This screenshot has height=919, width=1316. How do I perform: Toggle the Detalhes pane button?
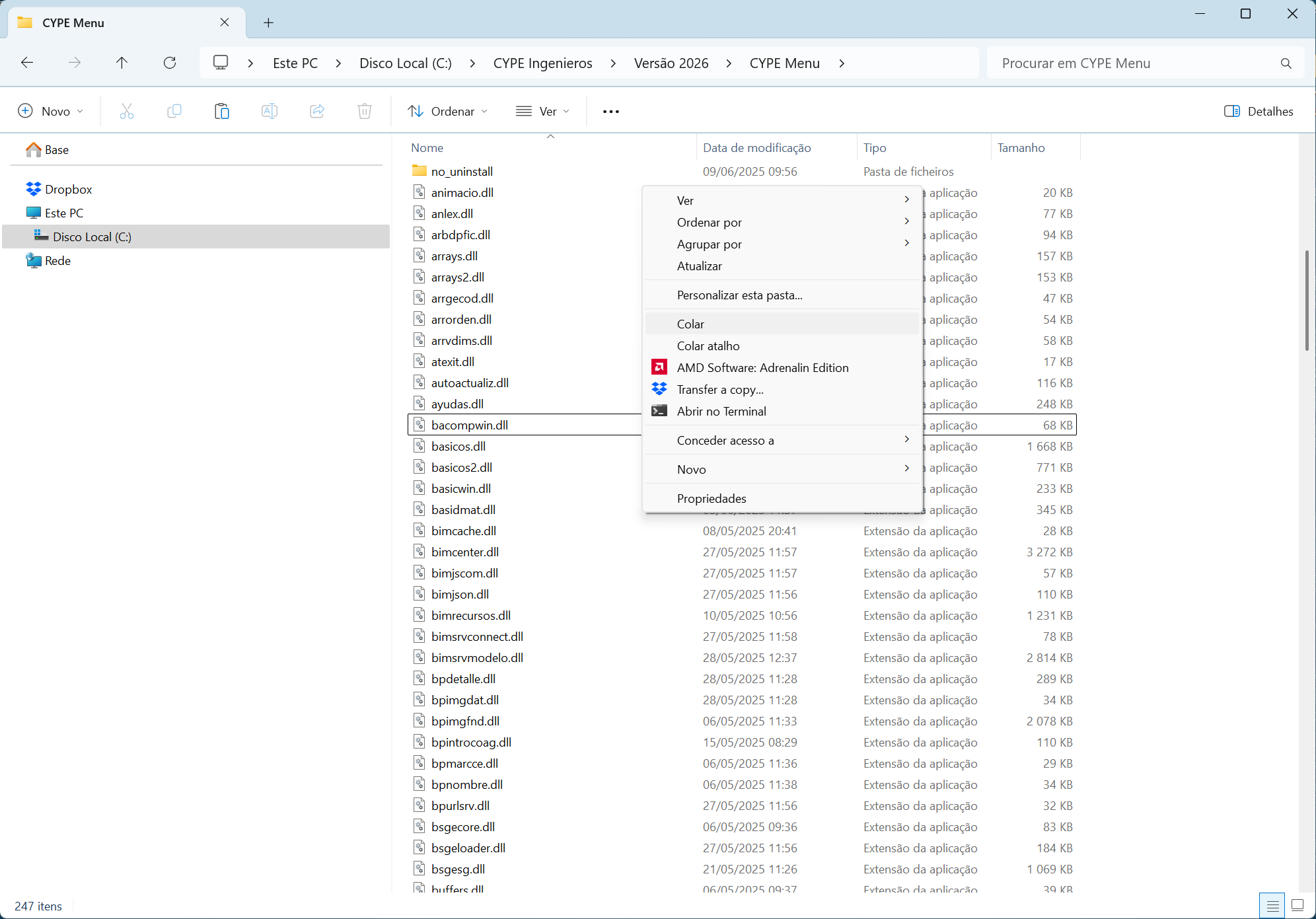point(1259,111)
